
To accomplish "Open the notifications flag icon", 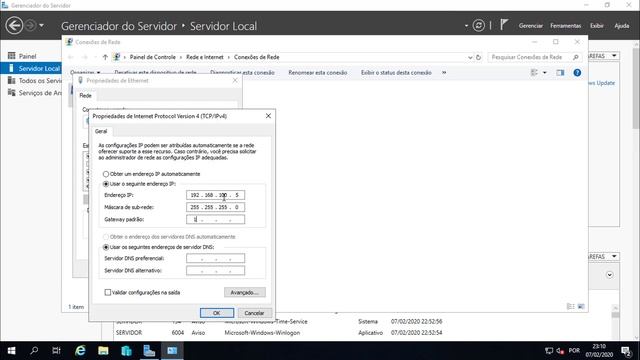I will tap(504, 24).
